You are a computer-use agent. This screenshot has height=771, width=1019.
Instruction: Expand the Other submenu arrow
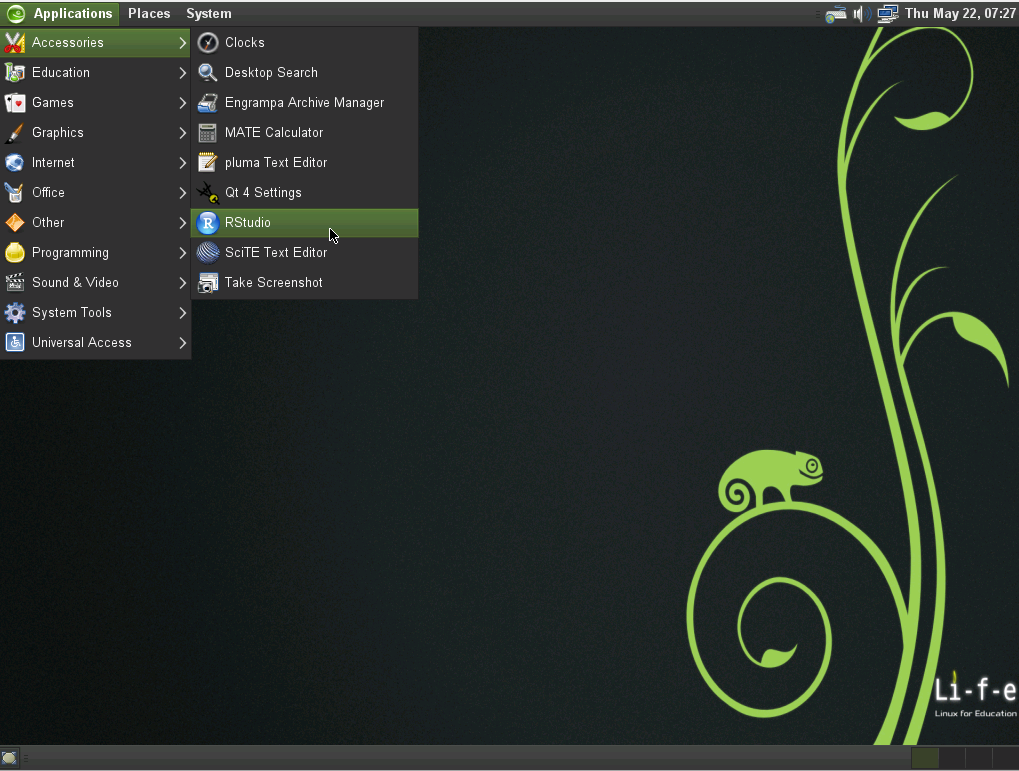pos(183,222)
